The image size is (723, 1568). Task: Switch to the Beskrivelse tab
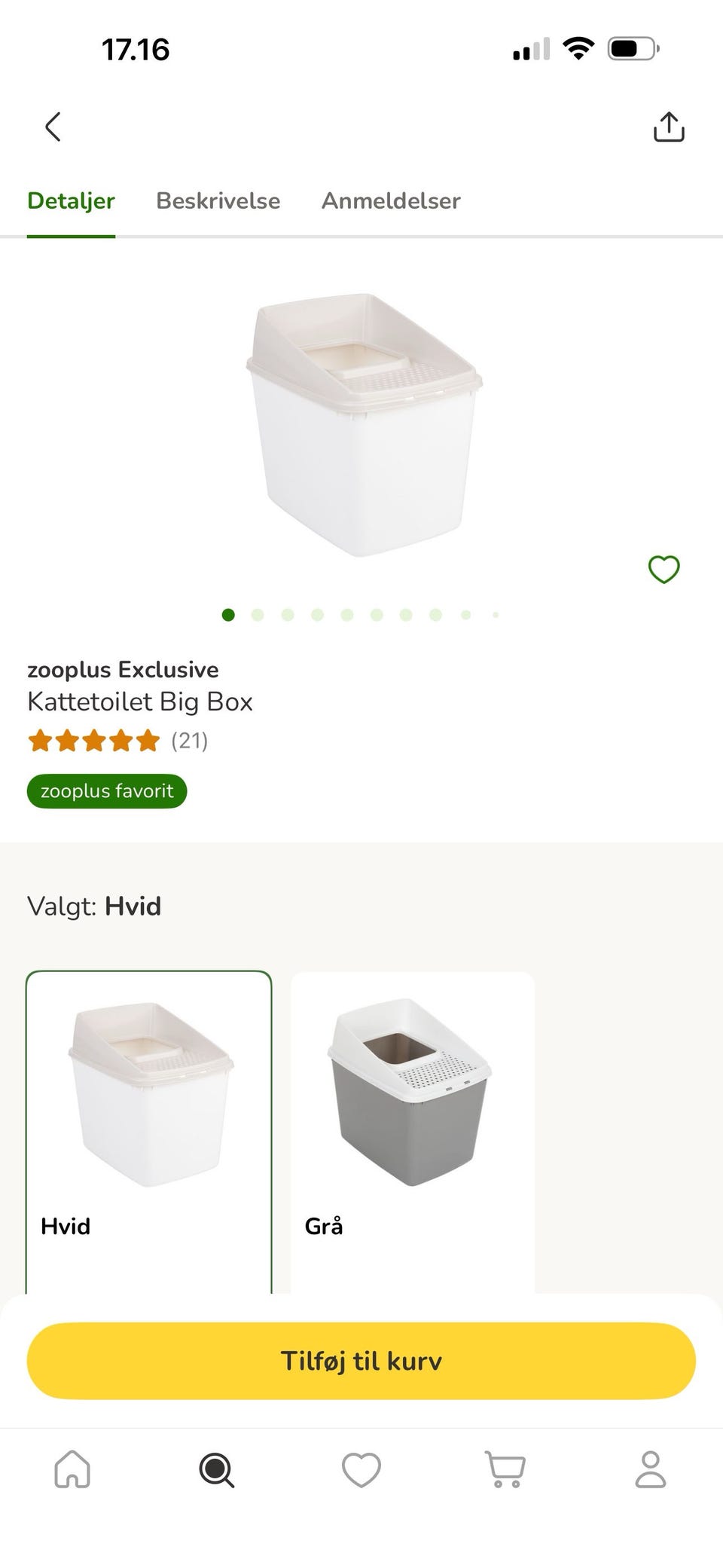tap(218, 200)
